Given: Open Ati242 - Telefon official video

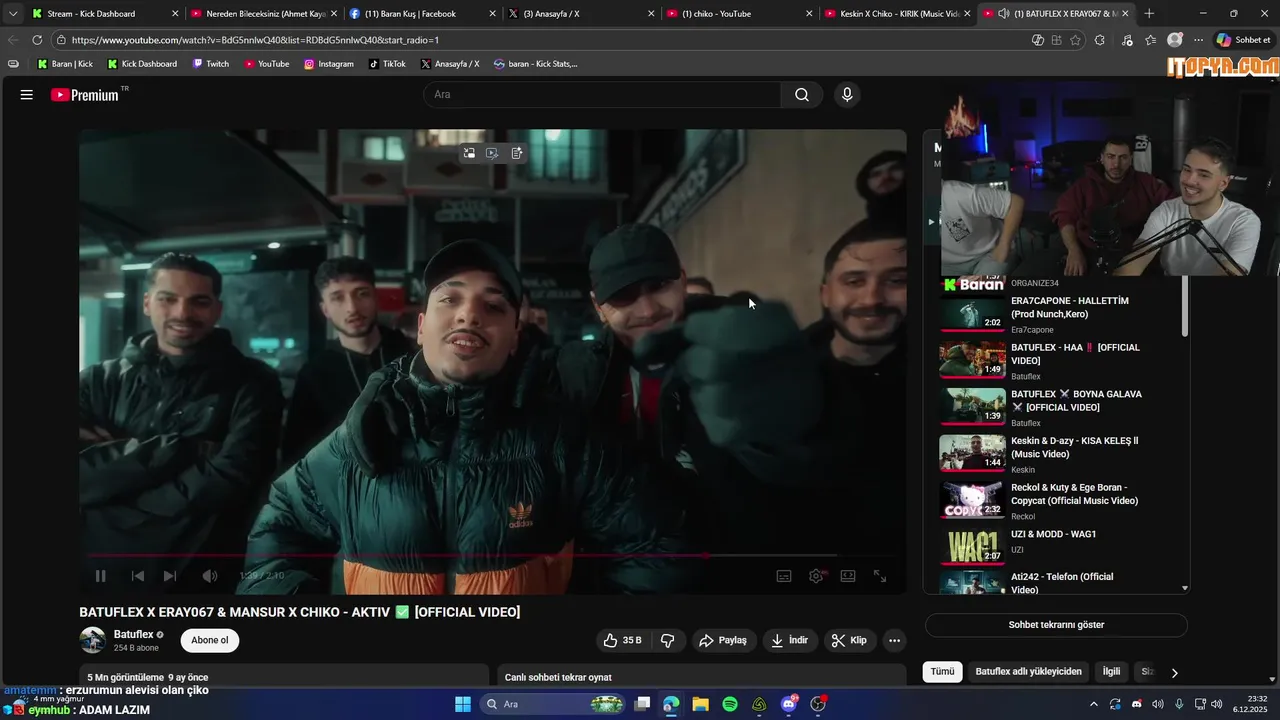Looking at the screenshot, I should point(1062,583).
